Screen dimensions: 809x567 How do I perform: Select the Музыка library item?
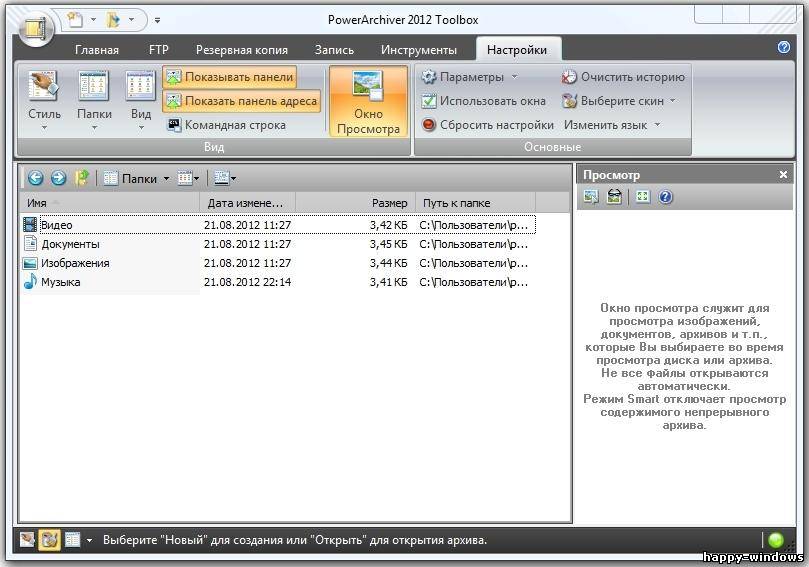[x=279, y=282]
